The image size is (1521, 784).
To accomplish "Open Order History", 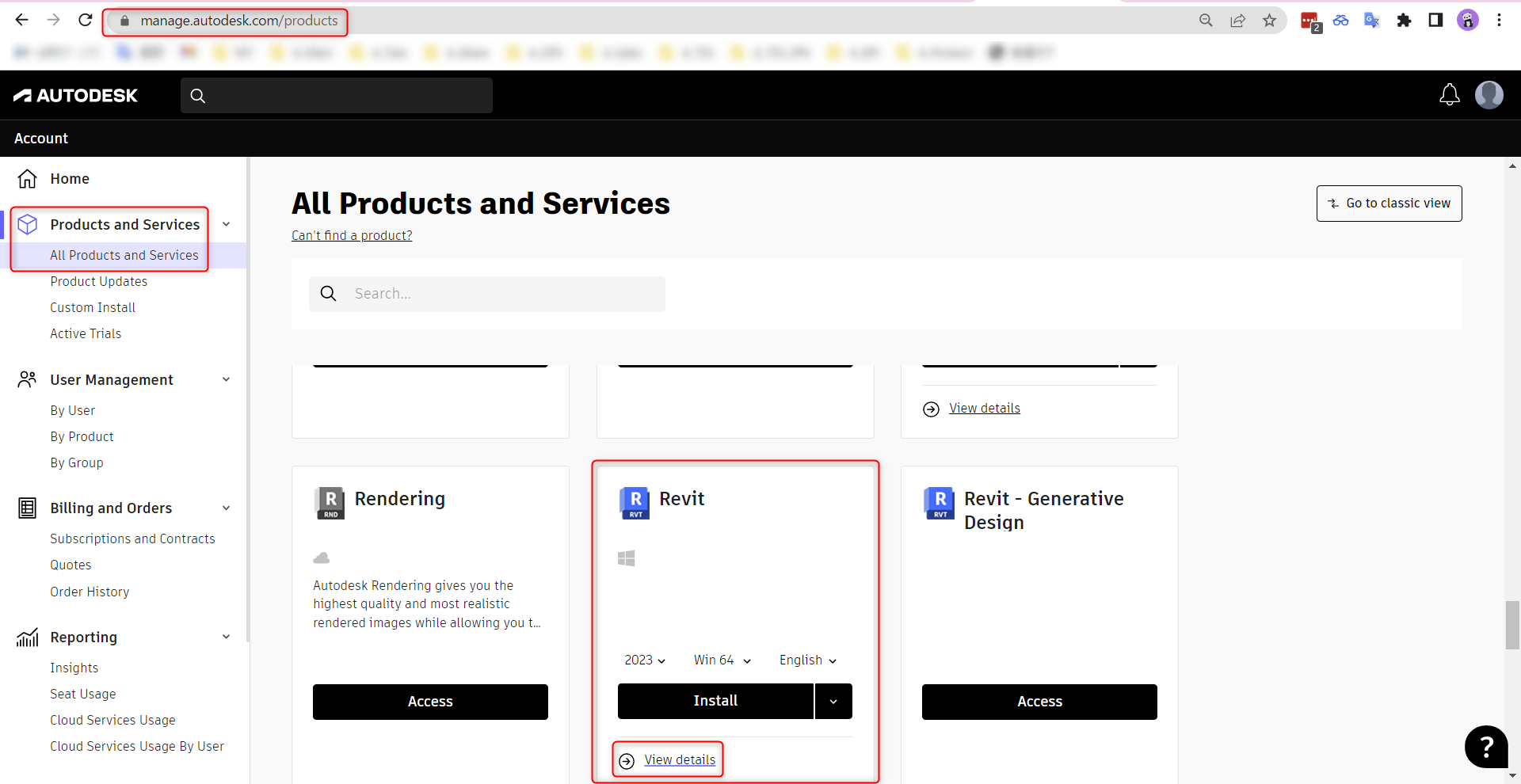I will pyautogui.click(x=90, y=592).
